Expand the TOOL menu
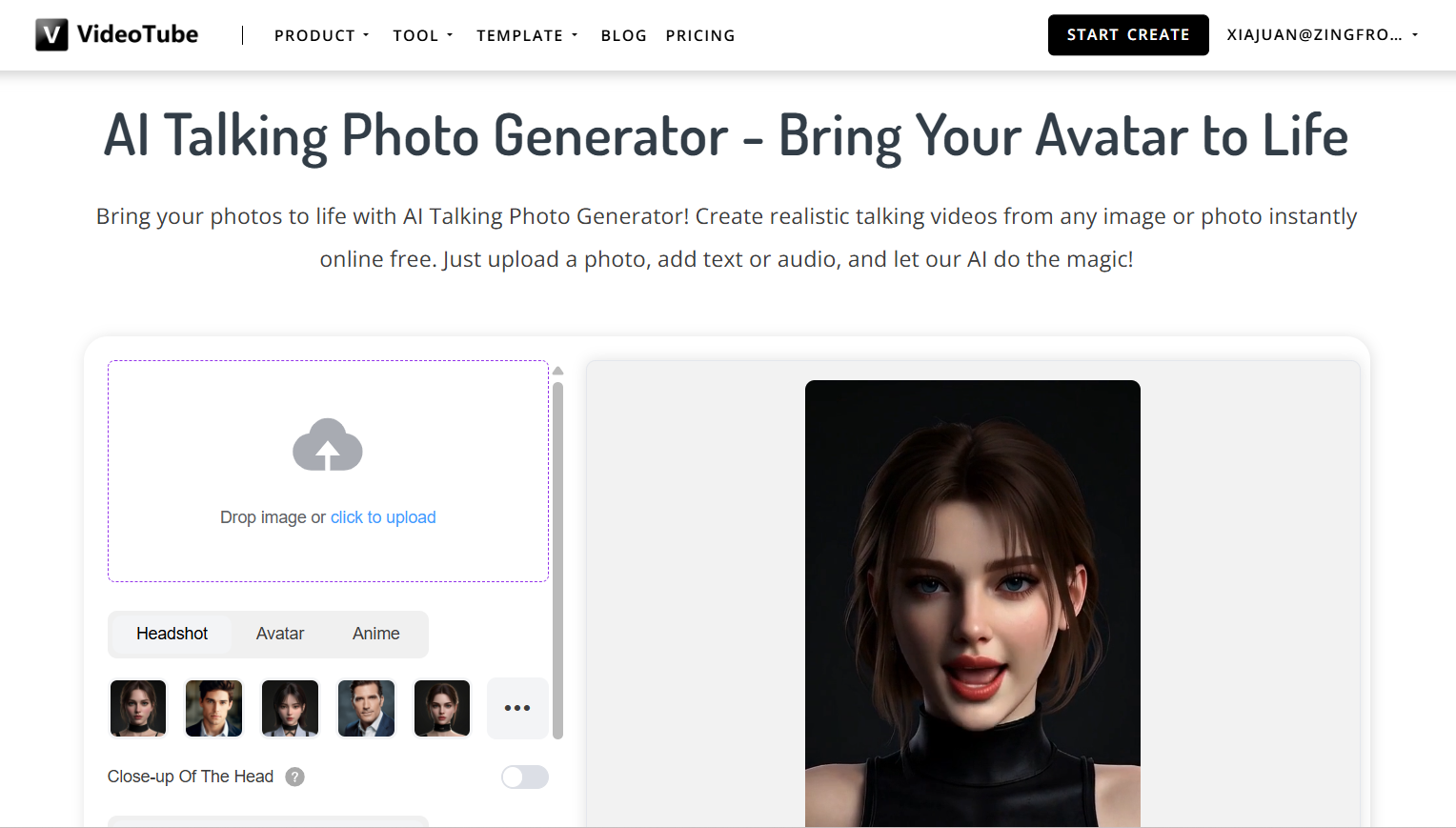 pos(423,35)
